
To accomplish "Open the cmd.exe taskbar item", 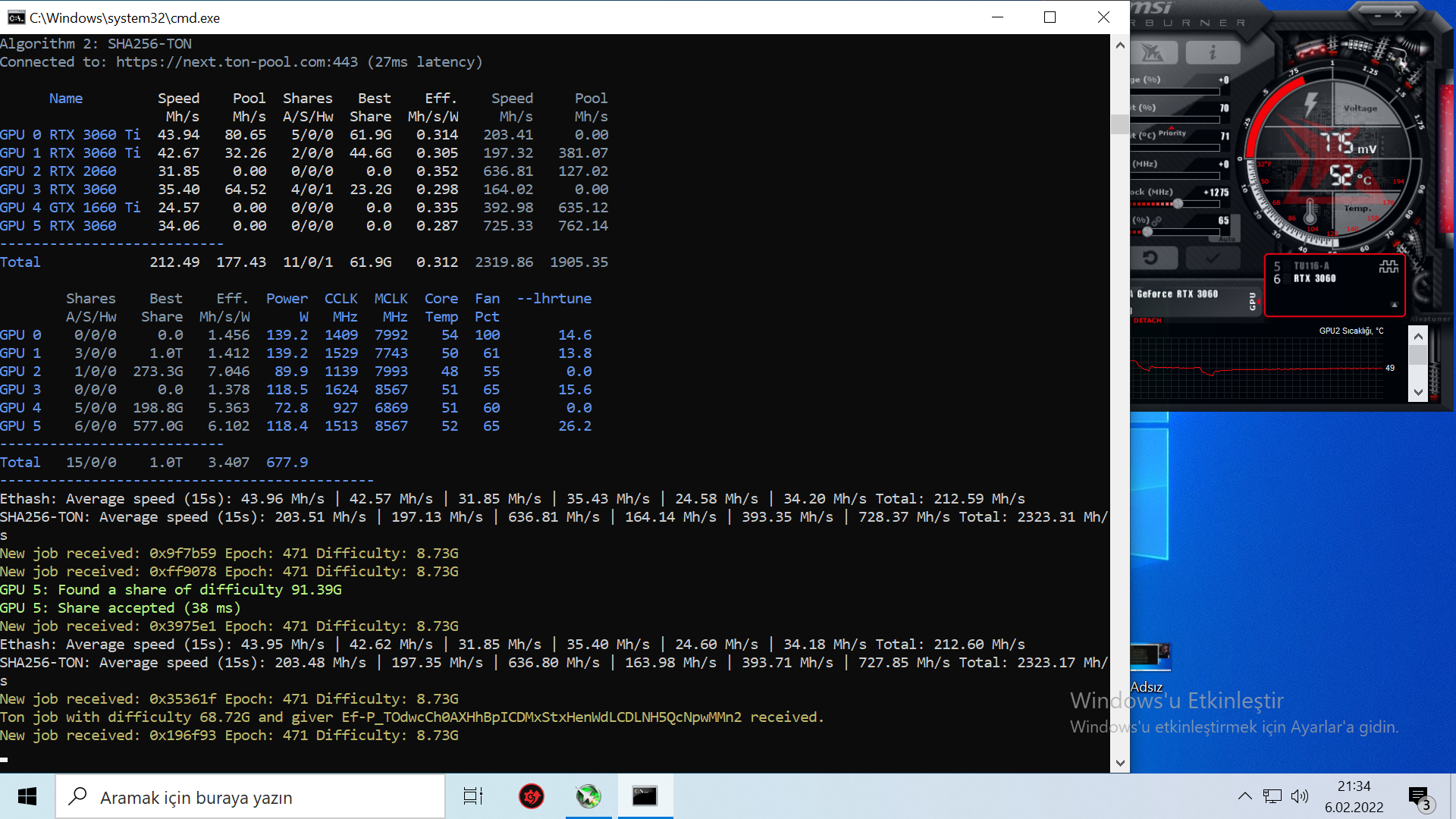I will click(x=645, y=796).
